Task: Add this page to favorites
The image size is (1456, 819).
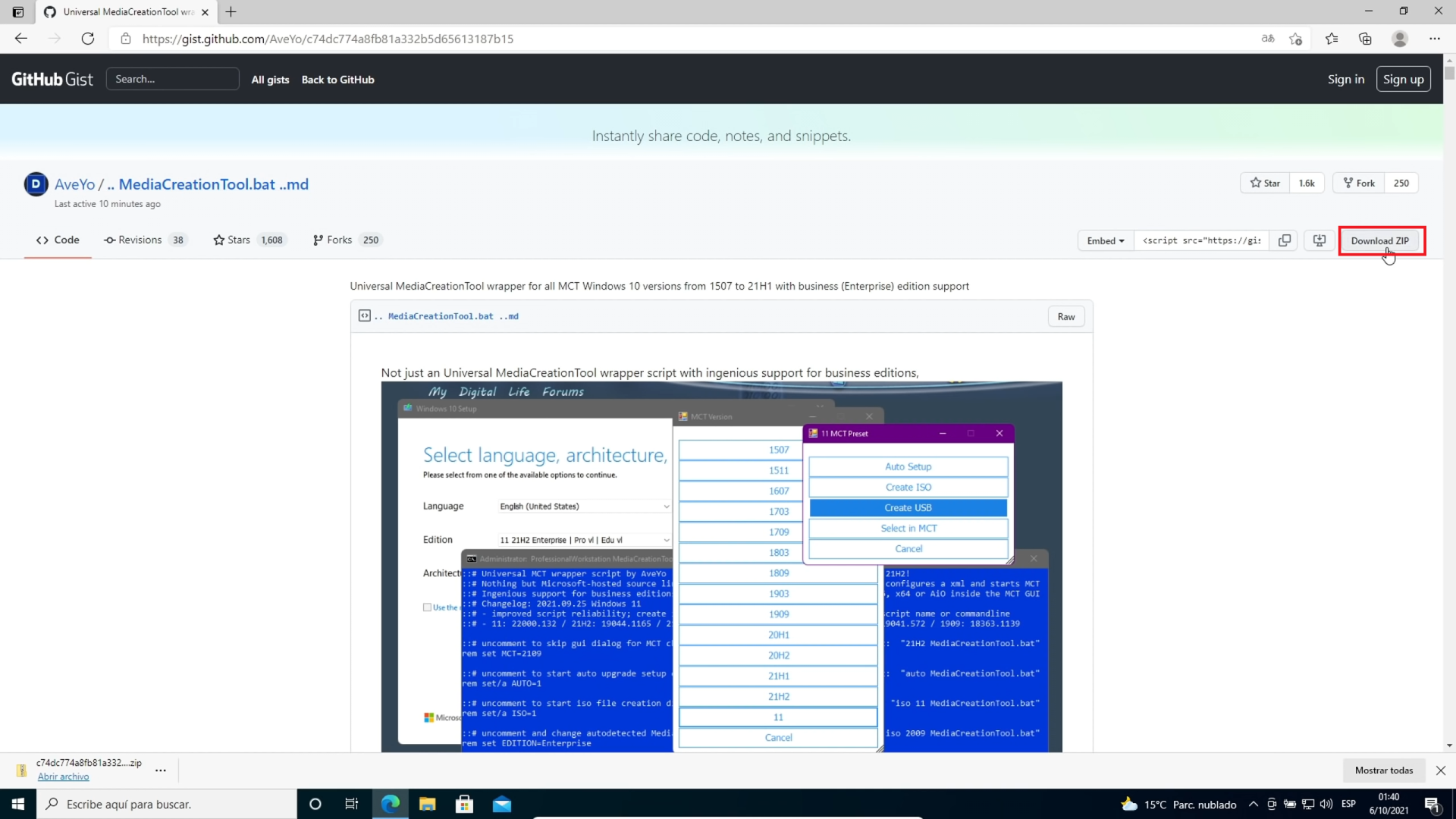Action: (x=1296, y=39)
